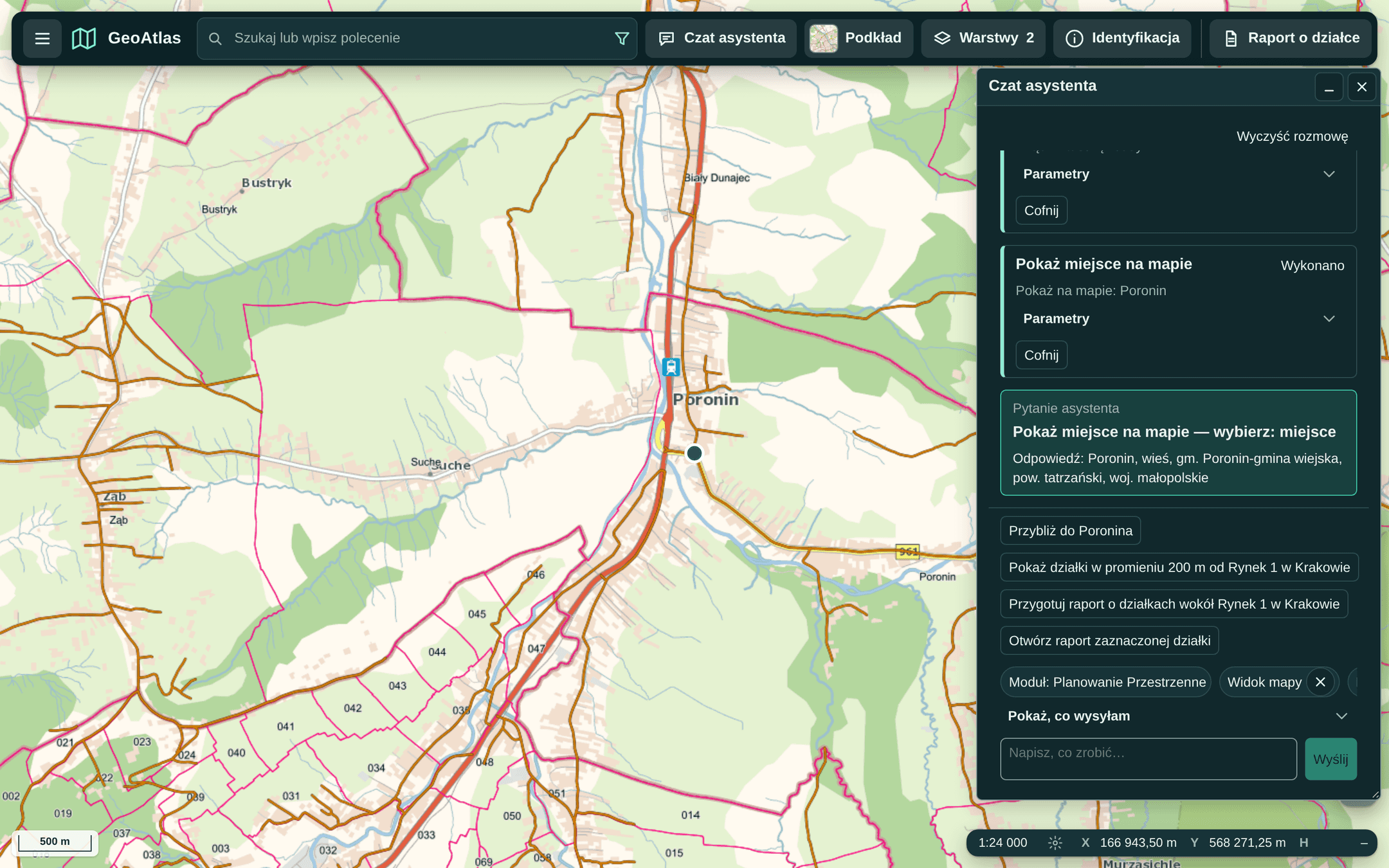Click the 500 m scale bar
The height and width of the screenshot is (868, 1389).
[x=55, y=842]
